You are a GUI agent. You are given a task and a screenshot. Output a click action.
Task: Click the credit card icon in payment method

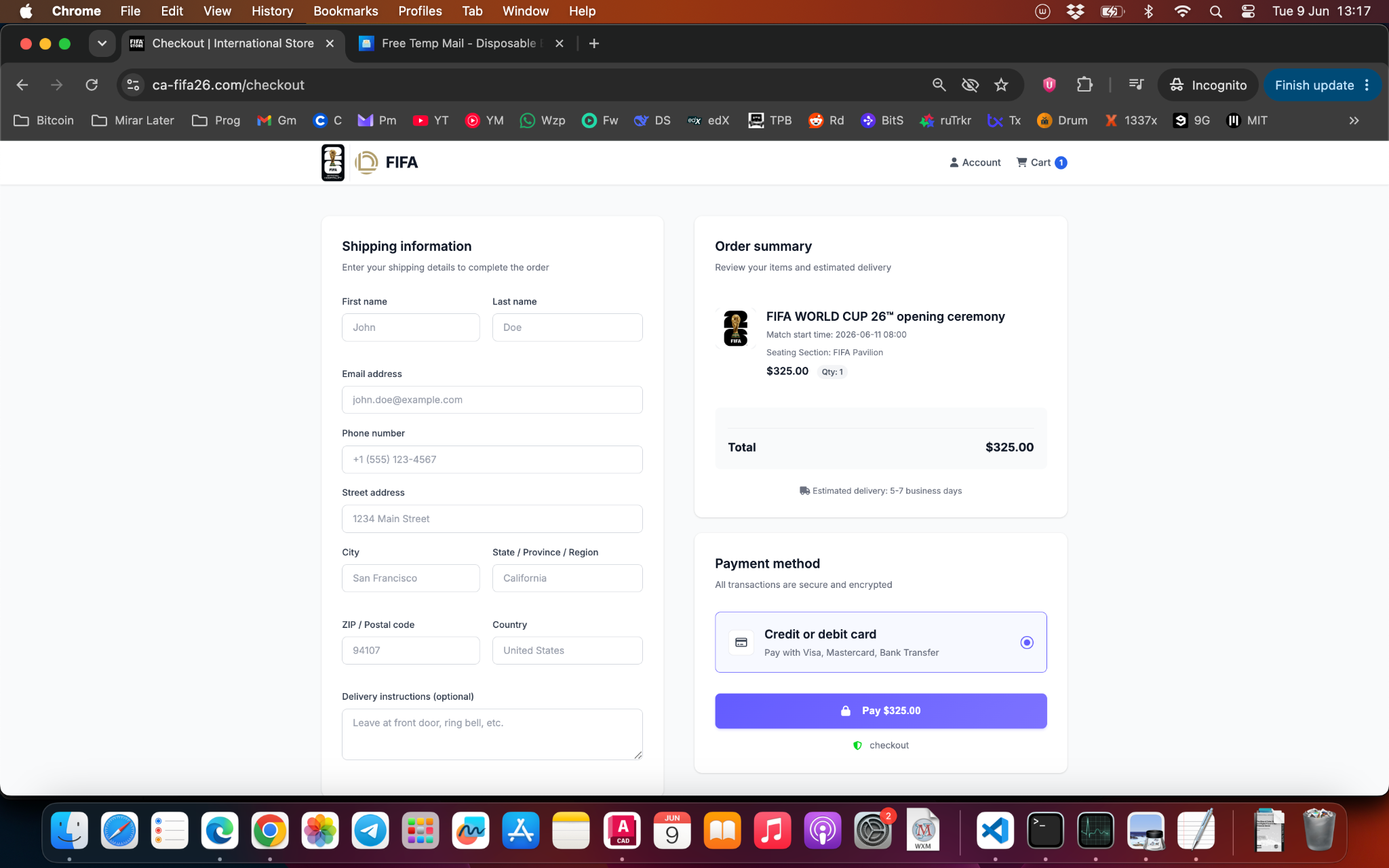[741, 642]
